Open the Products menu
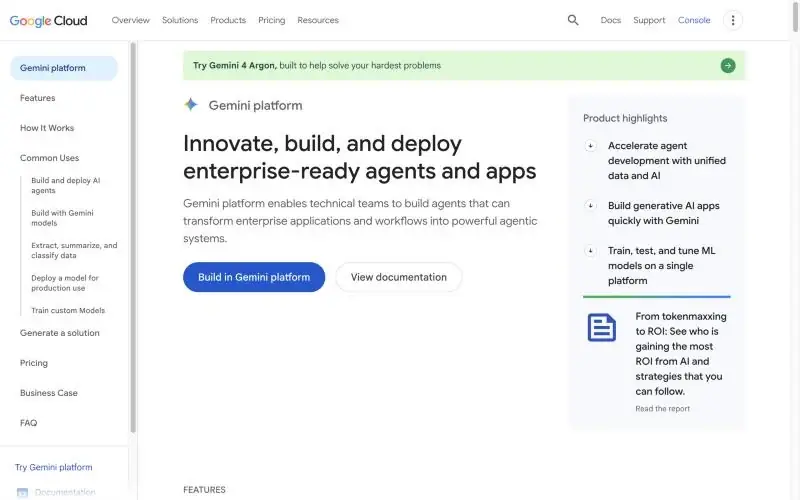The image size is (800, 500). click(228, 20)
